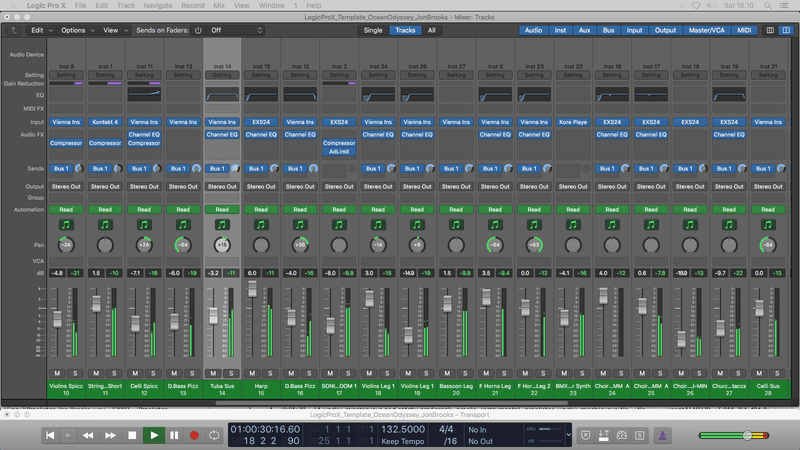The width and height of the screenshot is (800, 450).
Task: Click the red Record button
Action: (194, 435)
